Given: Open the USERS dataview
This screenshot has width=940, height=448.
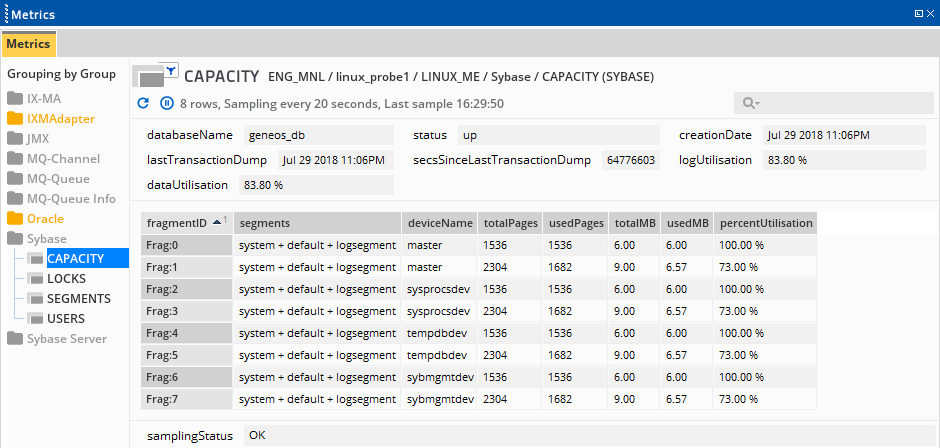Looking at the screenshot, I should (x=66, y=318).
